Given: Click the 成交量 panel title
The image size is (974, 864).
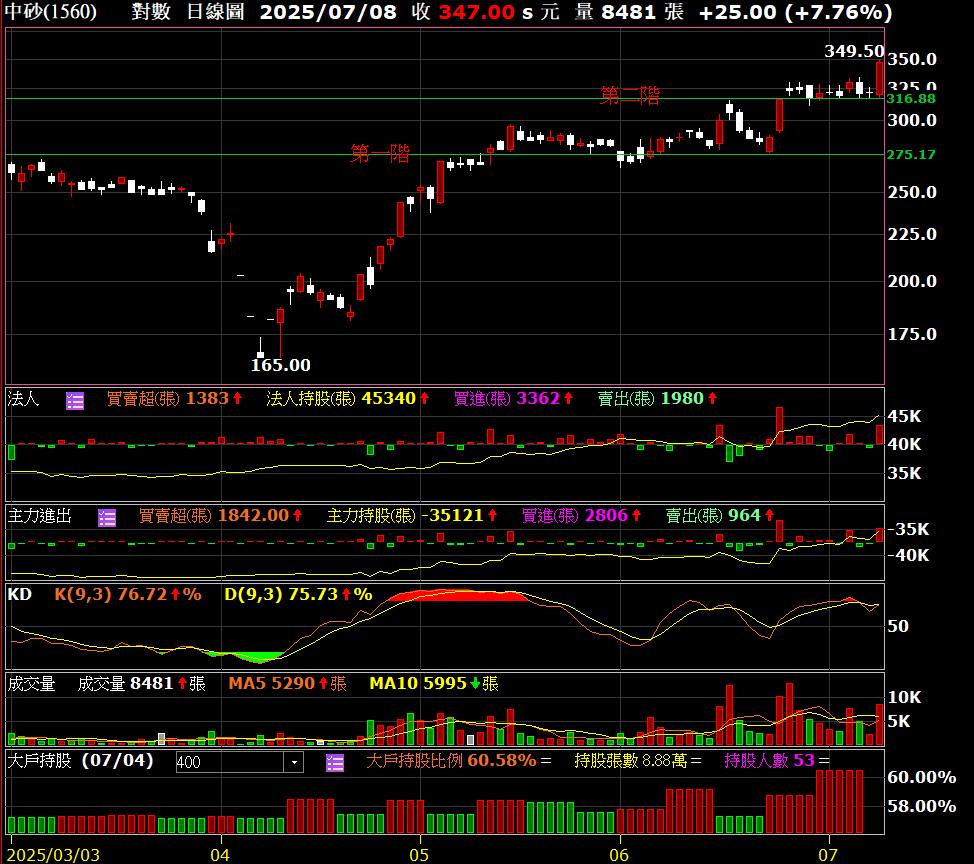Looking at the screenshot, I should (x=31, y=684).
